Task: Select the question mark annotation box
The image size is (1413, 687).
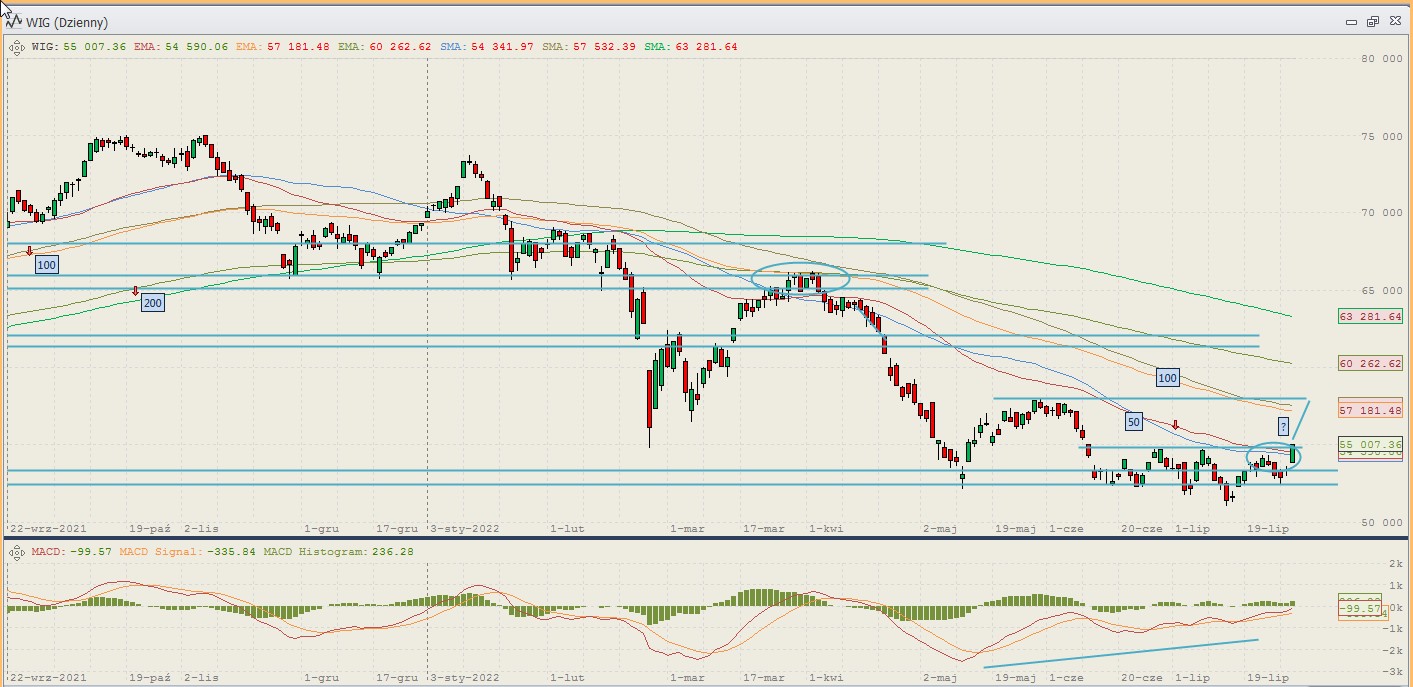Action: coord(1283,426)
